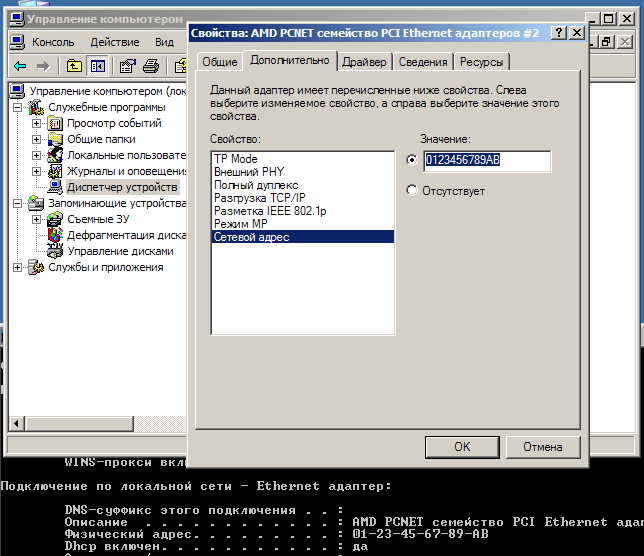Click the Disk Defragmenter icon (Дефрагментация диска)
This screenshot has width=644, height=556.
(x=55, y=235)
